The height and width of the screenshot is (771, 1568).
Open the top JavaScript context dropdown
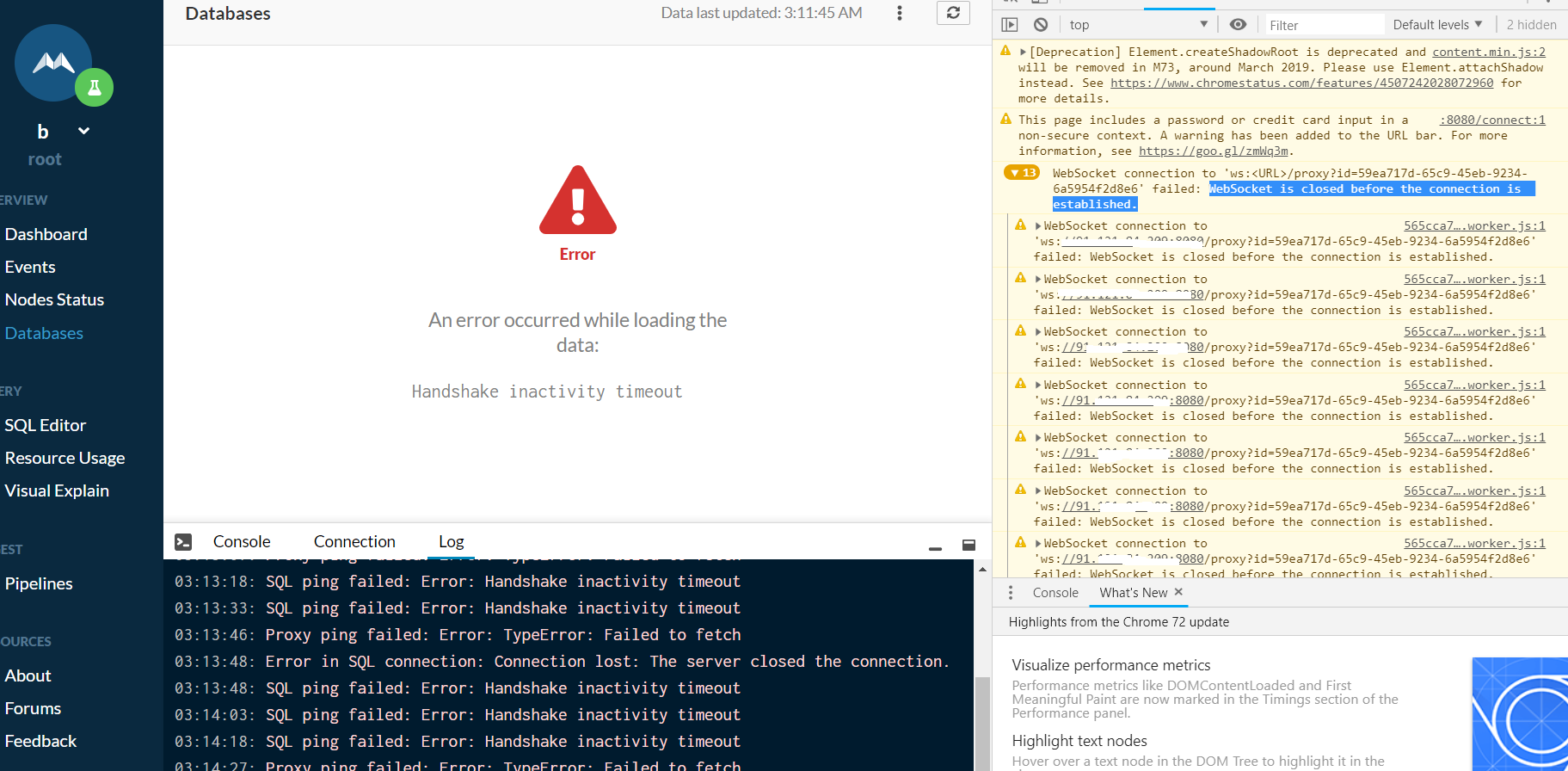point(1138,25)
